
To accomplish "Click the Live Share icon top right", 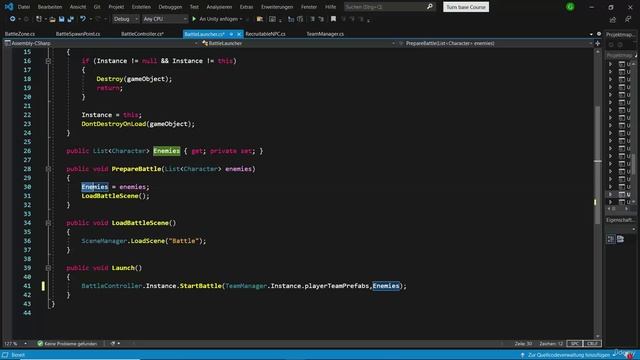I will [613, 19].
